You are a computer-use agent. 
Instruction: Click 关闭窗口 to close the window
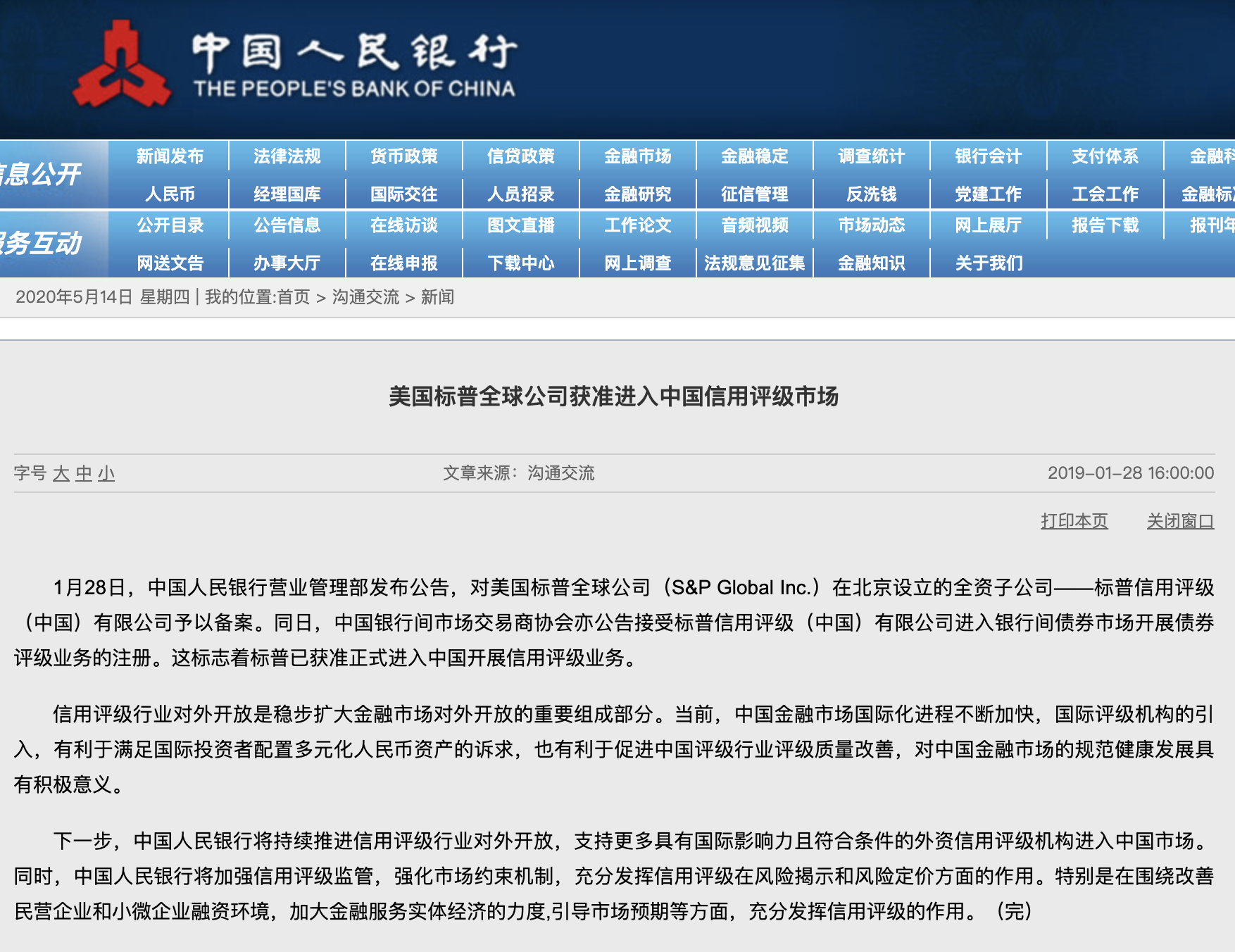click(1180, 521)
